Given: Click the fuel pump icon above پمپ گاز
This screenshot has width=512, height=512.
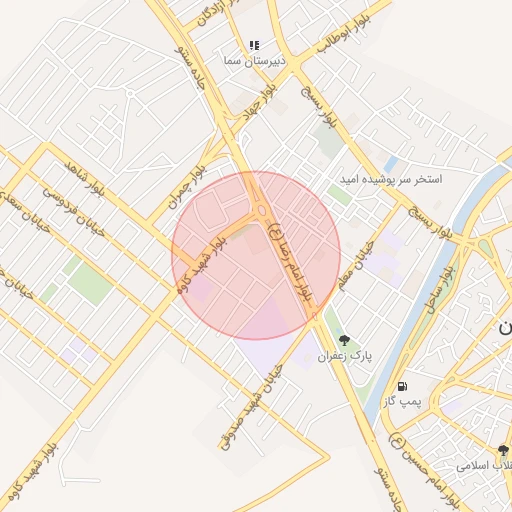Looking at the screenshot, I should (x=403, y=387).
